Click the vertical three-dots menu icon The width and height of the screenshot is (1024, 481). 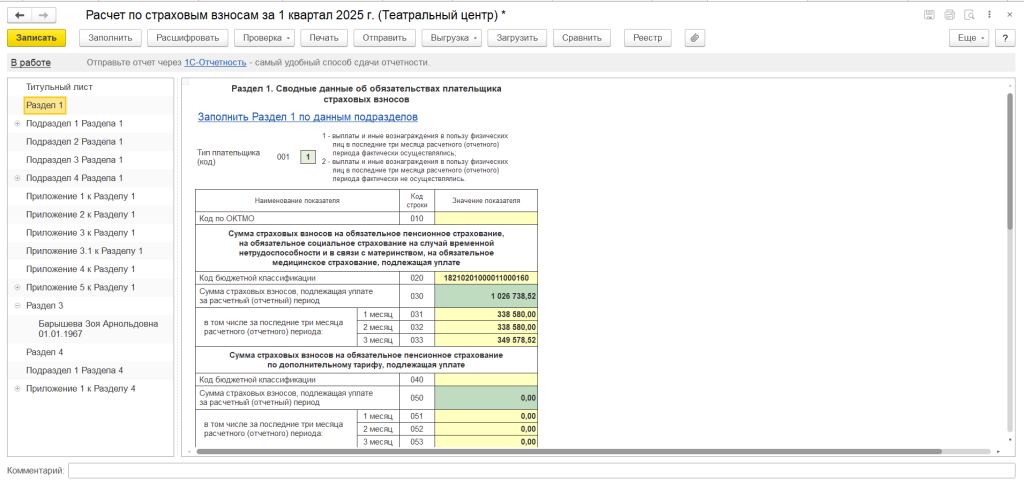(989, 16)
